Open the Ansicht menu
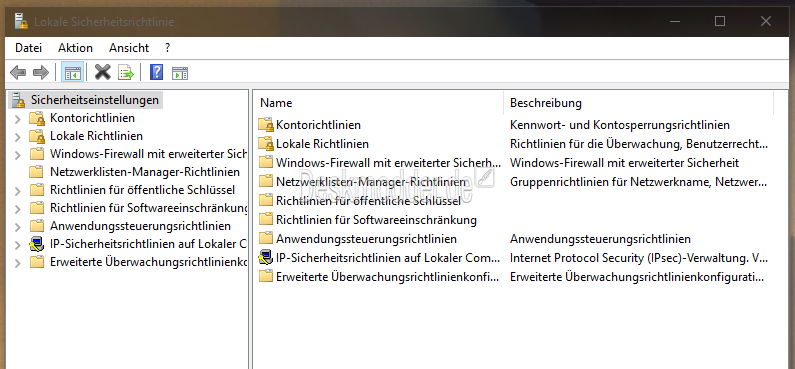Image resolution: width=795 pixels, height=369 pixels. [x=129, y=48]
